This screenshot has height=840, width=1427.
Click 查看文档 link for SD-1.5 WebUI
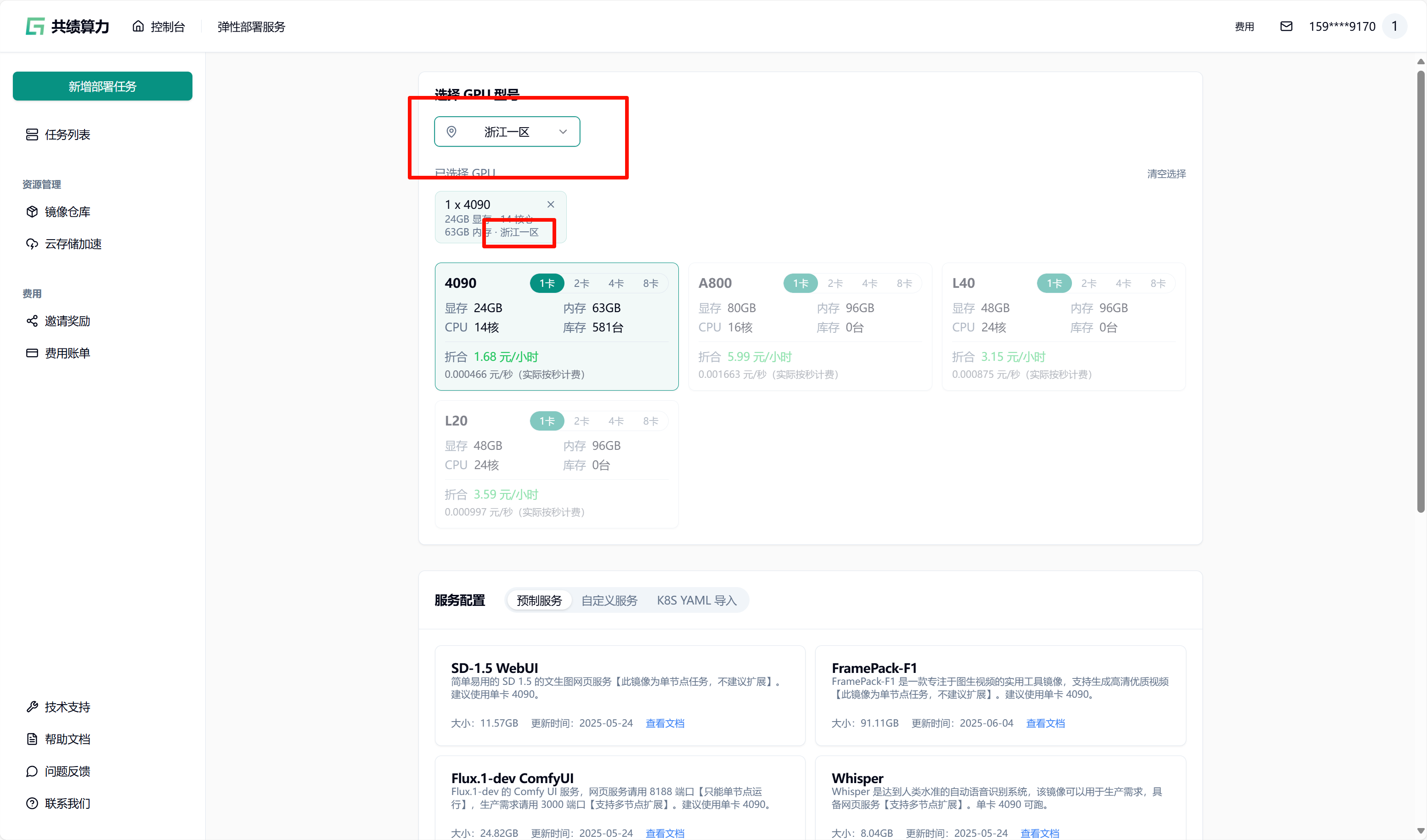tap(665, 723)
